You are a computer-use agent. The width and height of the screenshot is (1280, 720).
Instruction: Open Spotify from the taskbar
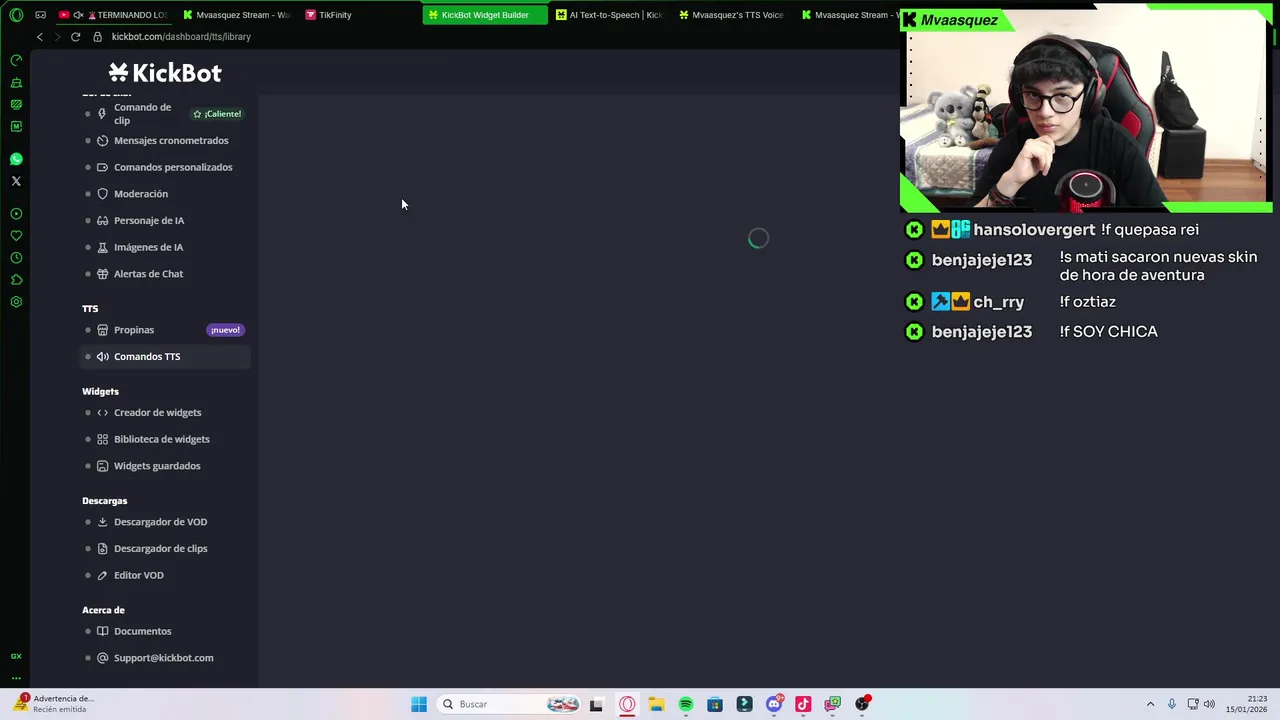click(x=686, y=704)
